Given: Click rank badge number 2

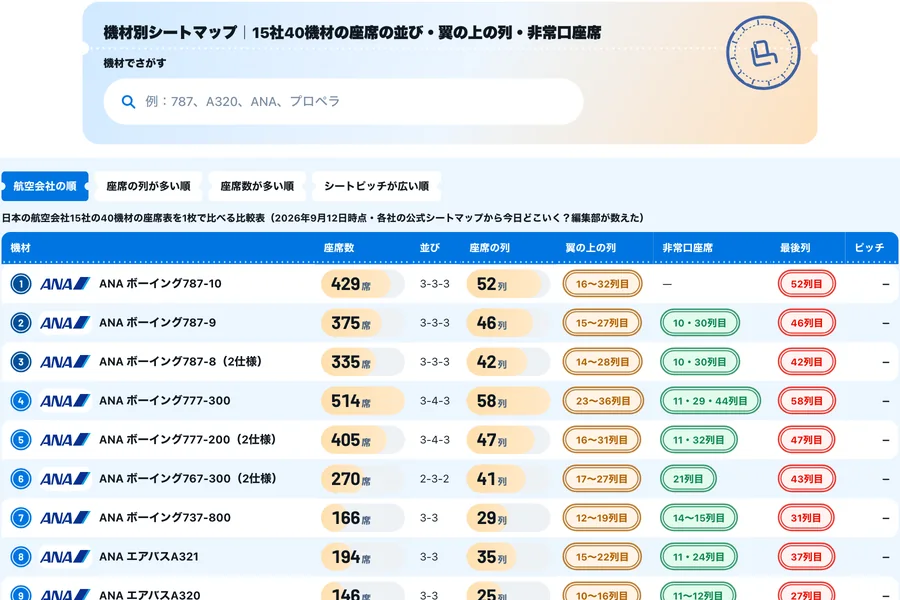Looking at the screenshot, I should (21, 323).
